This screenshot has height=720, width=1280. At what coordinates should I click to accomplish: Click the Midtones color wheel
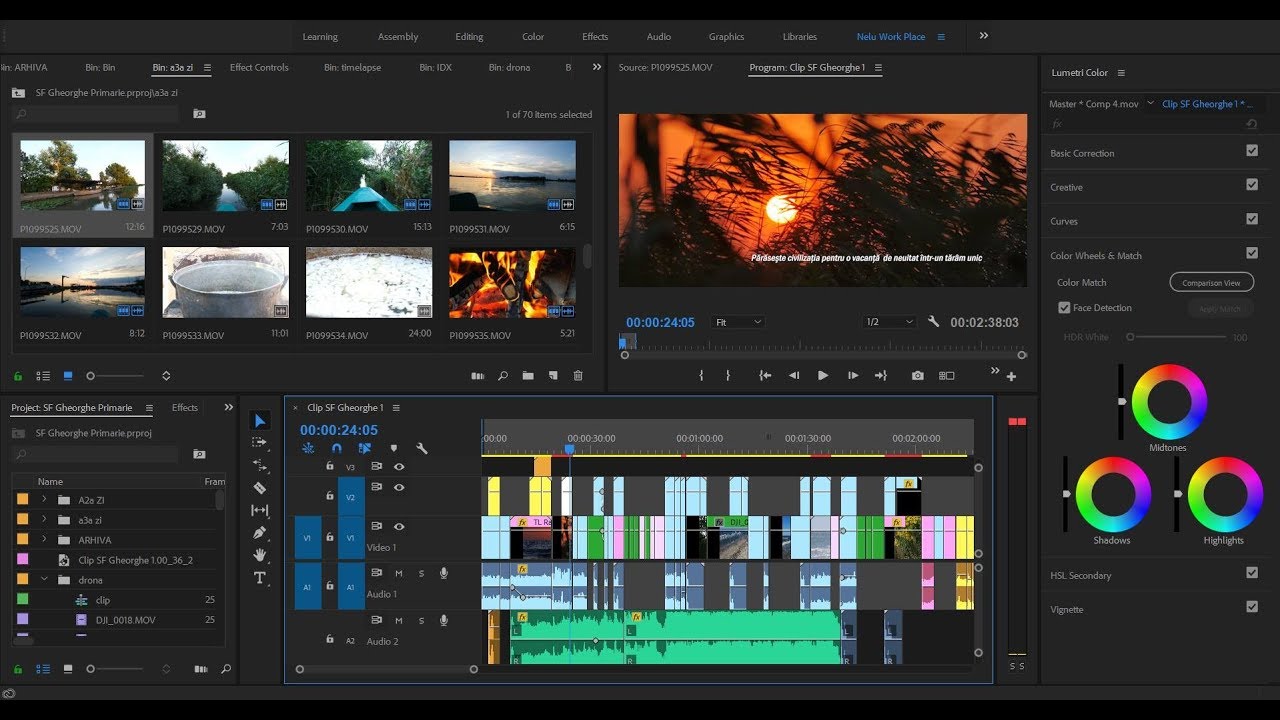pos(1169,401)
